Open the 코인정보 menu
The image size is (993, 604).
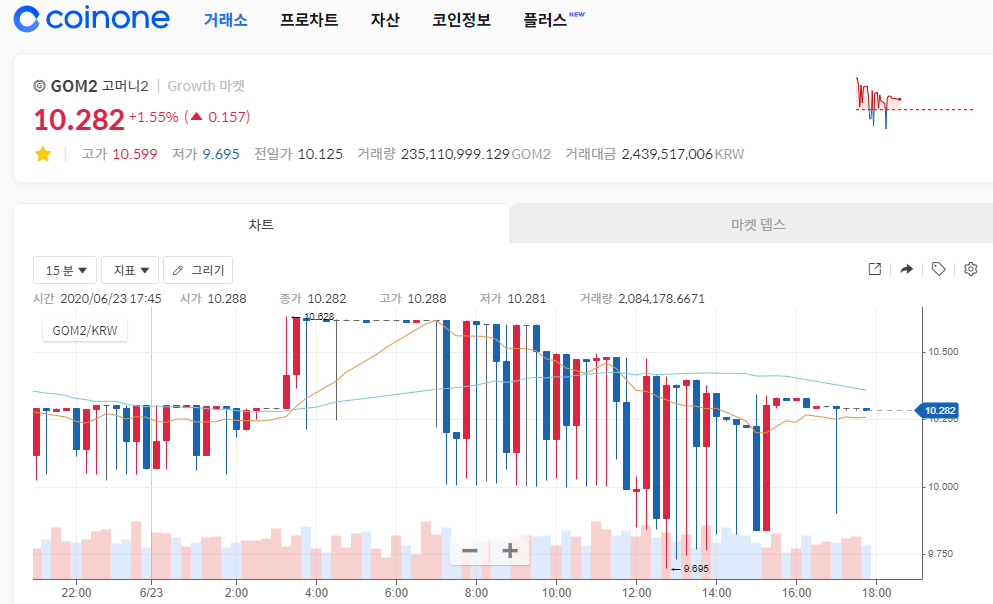coord(461,20)
